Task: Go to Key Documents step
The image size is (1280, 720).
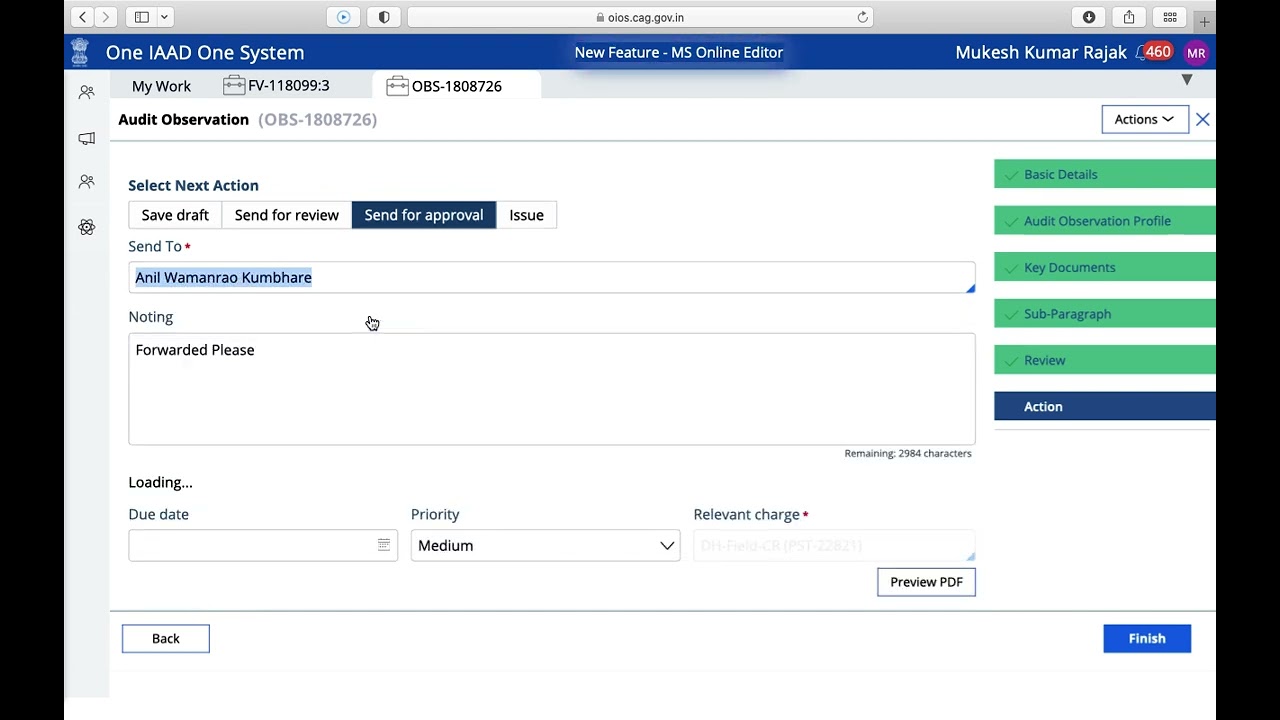Action: click(1105, 267)
